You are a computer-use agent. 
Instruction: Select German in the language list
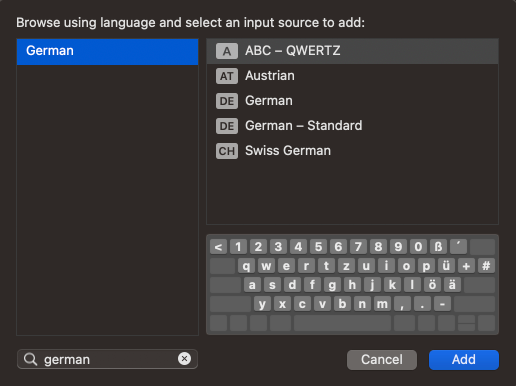click(107, 51)
